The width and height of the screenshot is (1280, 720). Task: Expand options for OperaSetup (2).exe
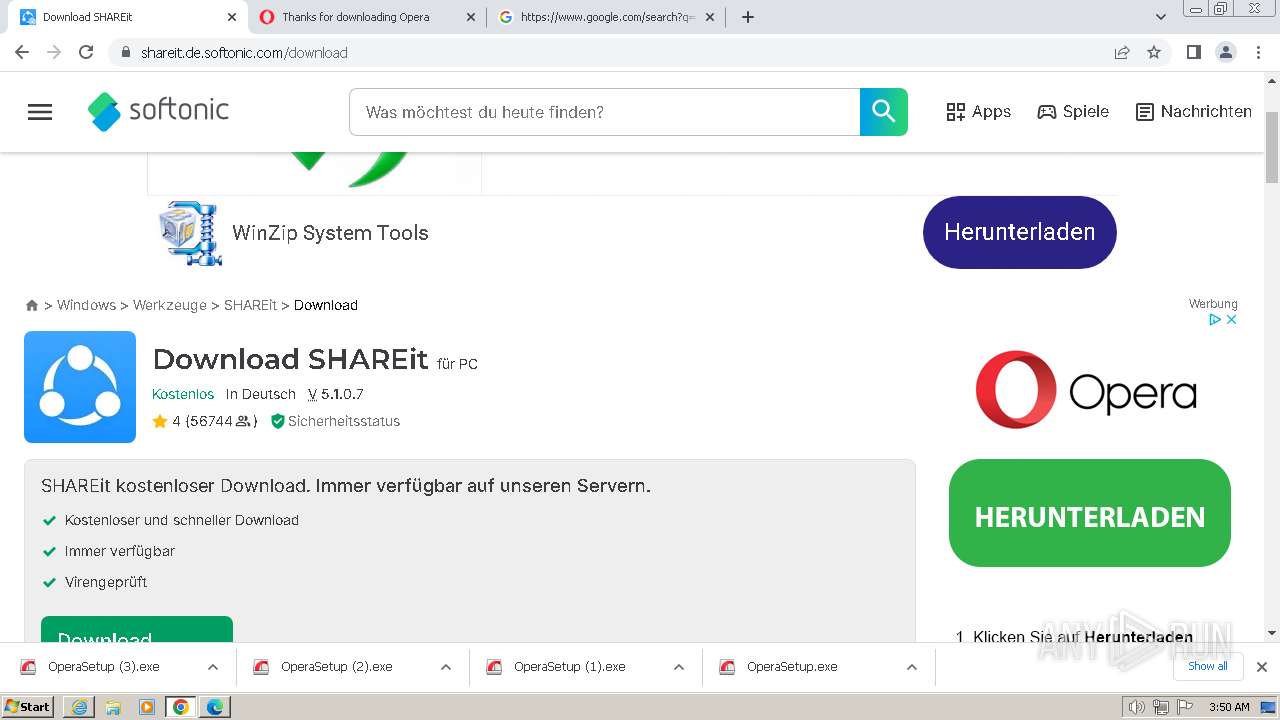click(x=446, y=667)
